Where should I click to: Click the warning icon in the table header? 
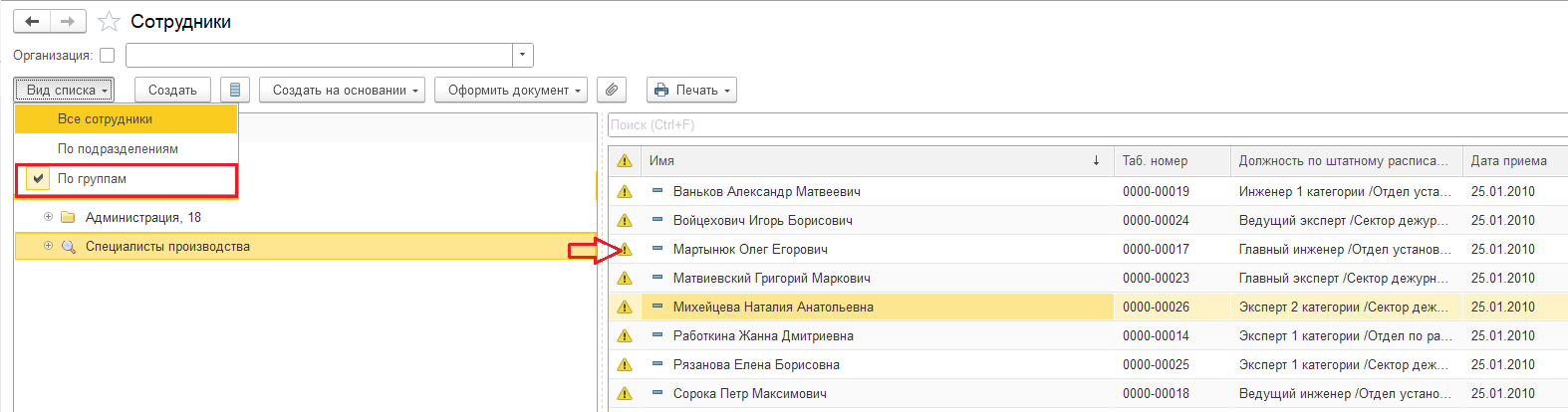[x=625, y=160]
